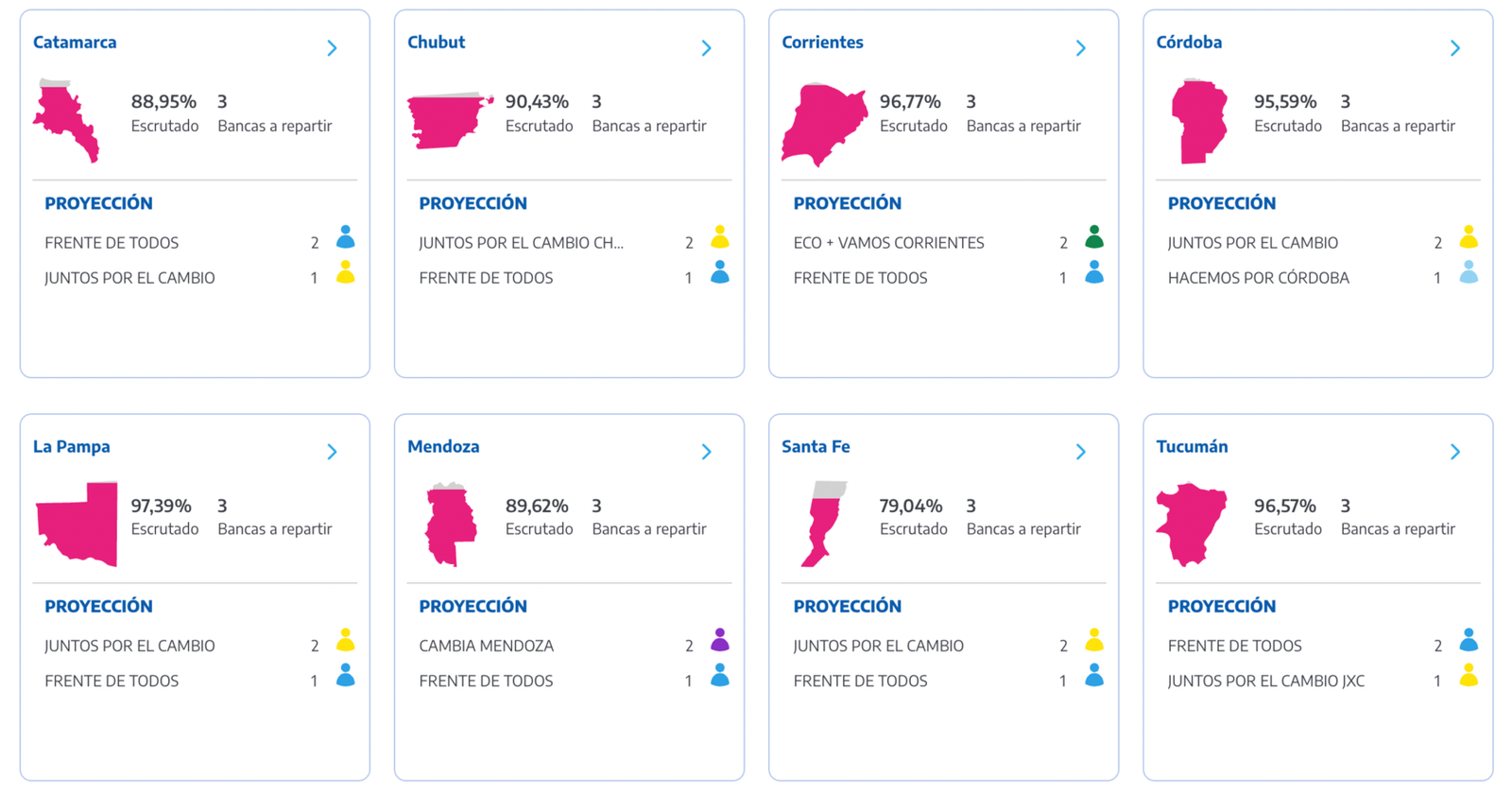Image resolution: width=1512 pixels, height=793 pixels.
Task: Click the Tucumán province map shape
Action: pos(1191,525)
